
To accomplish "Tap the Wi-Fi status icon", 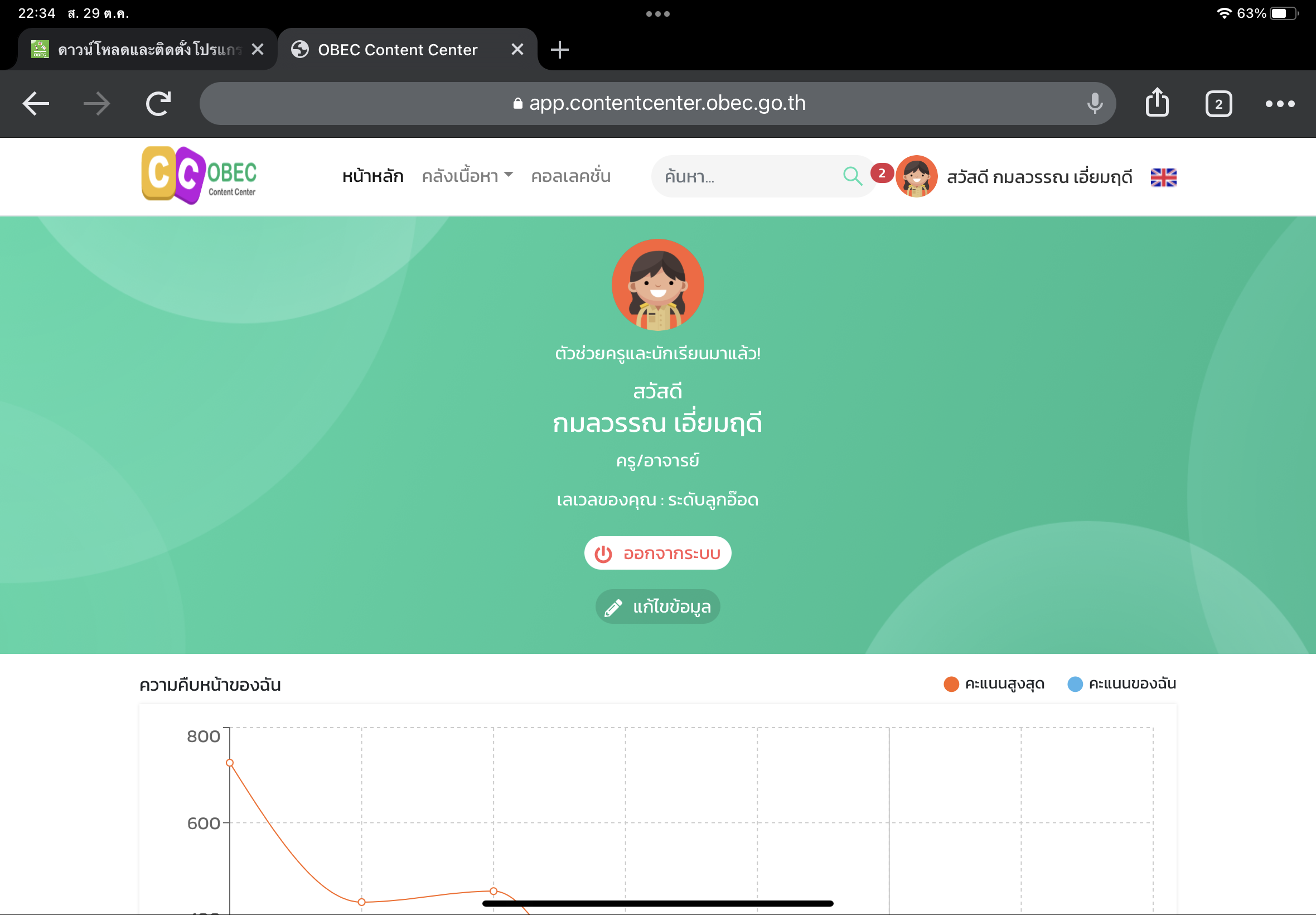I will point(1223,13).
